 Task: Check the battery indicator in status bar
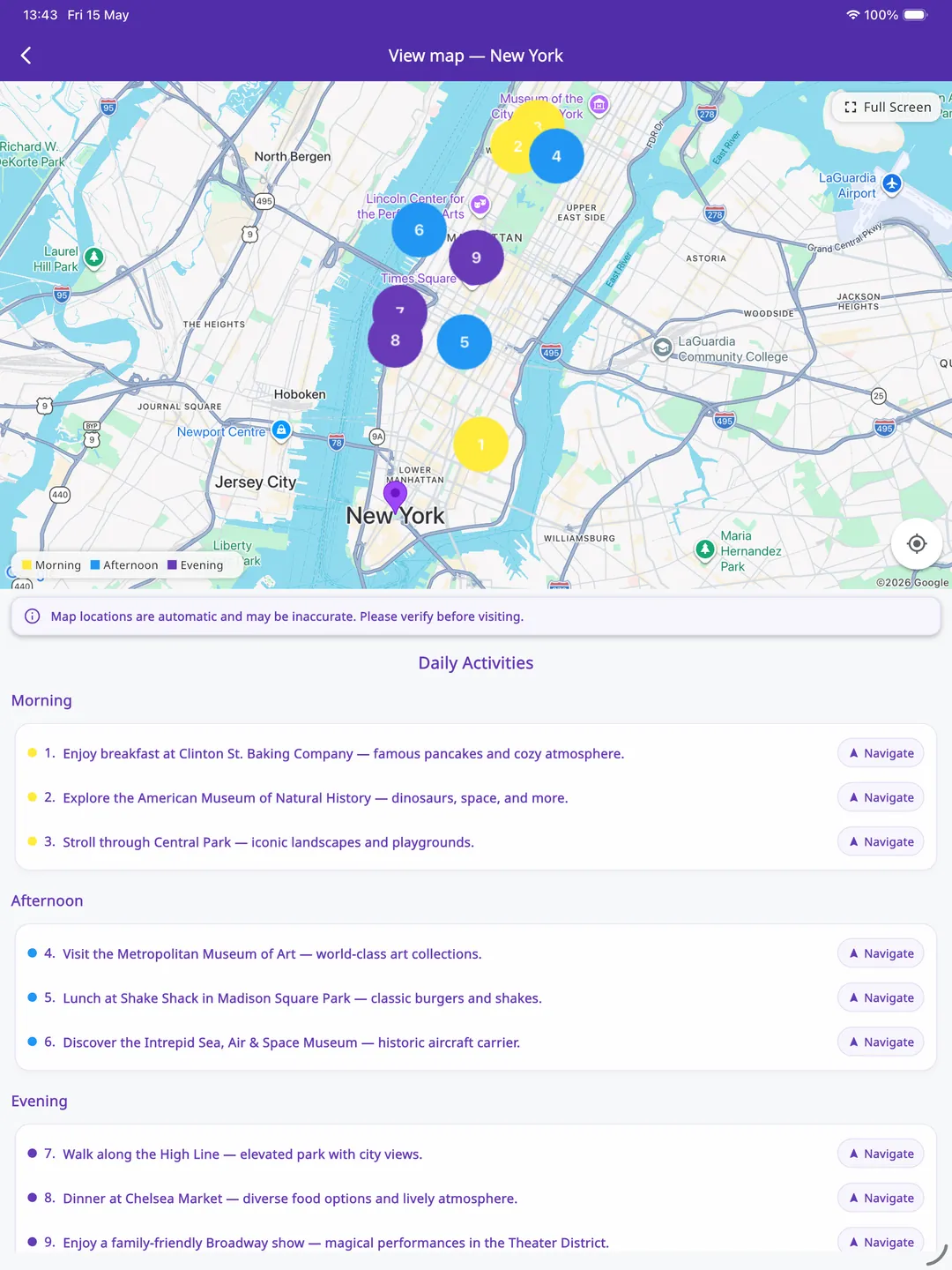(915, 15)
